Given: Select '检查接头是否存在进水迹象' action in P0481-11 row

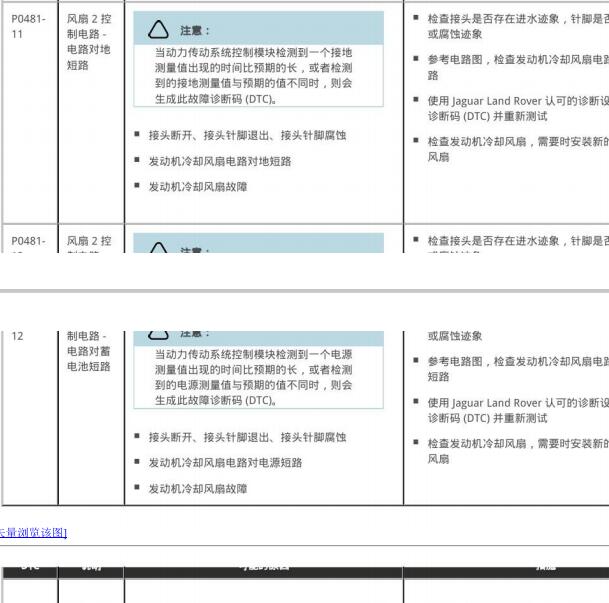Looking at the screenshot, I should (x=518, y=26).
